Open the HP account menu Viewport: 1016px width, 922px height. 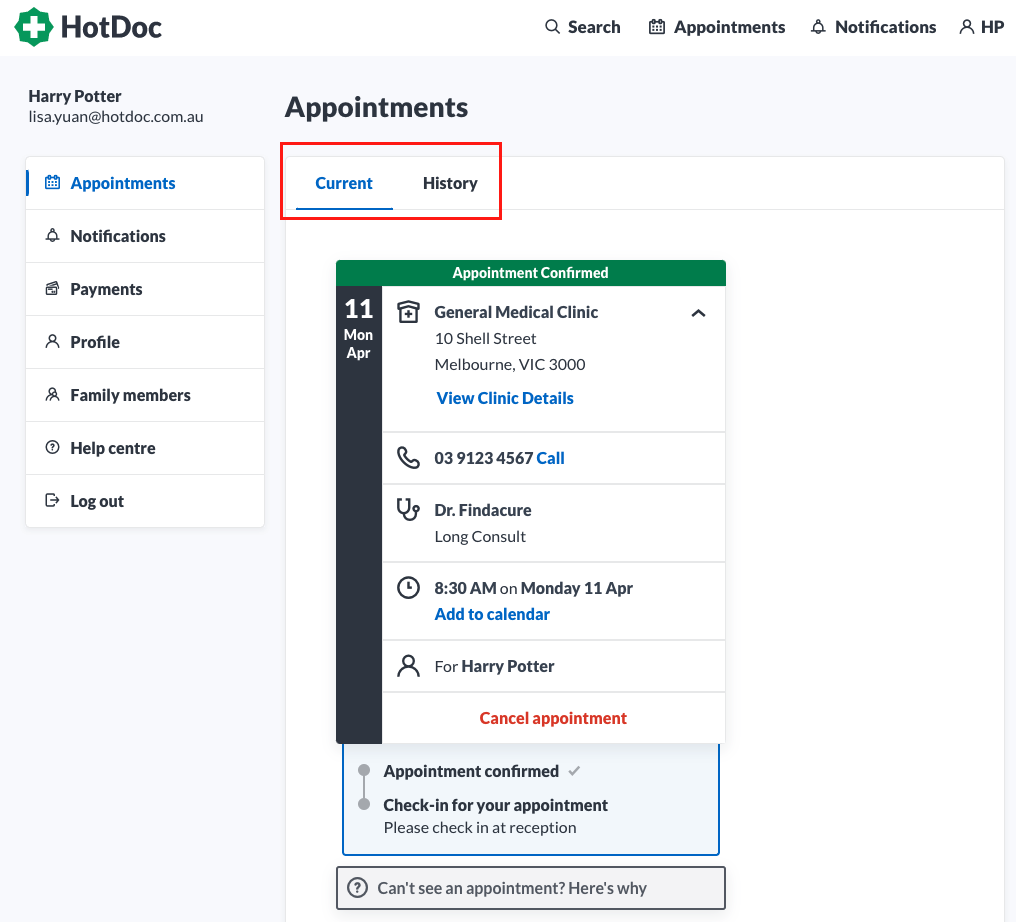coord(982,27)
